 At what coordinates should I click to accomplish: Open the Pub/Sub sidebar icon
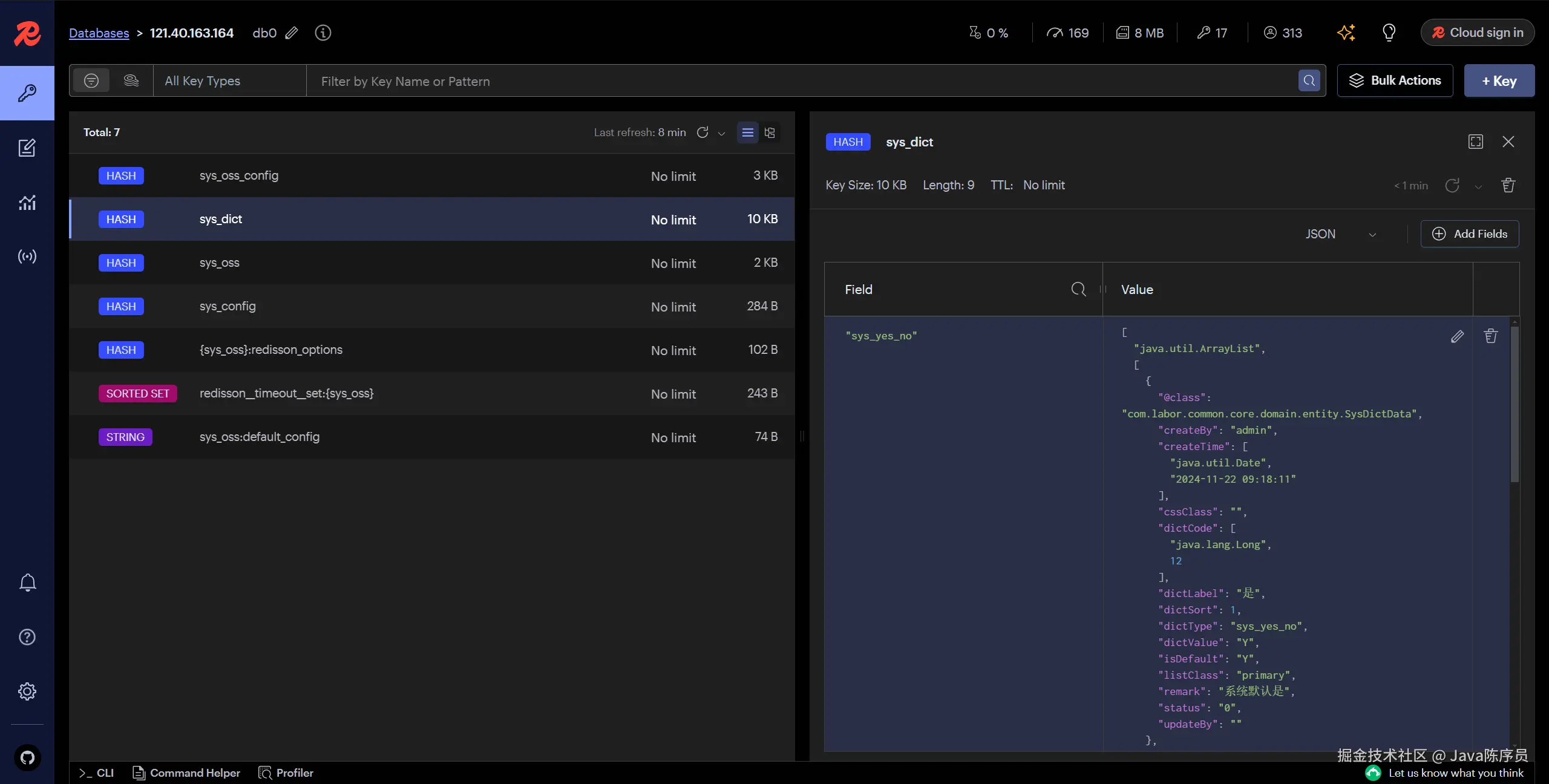(x=27, y=256)
